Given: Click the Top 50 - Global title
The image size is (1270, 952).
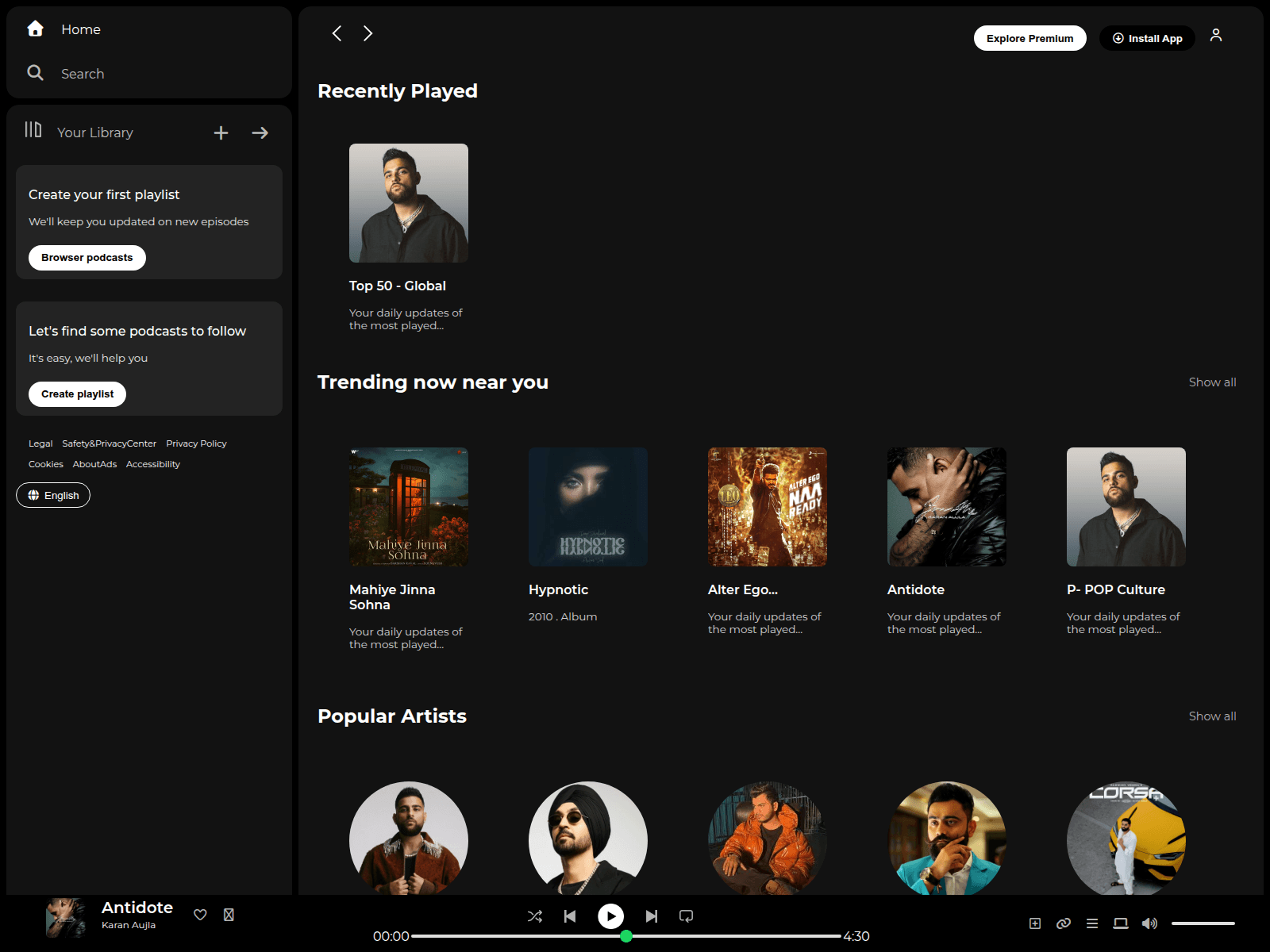Looking at the screenshot, I should point(398,286).
